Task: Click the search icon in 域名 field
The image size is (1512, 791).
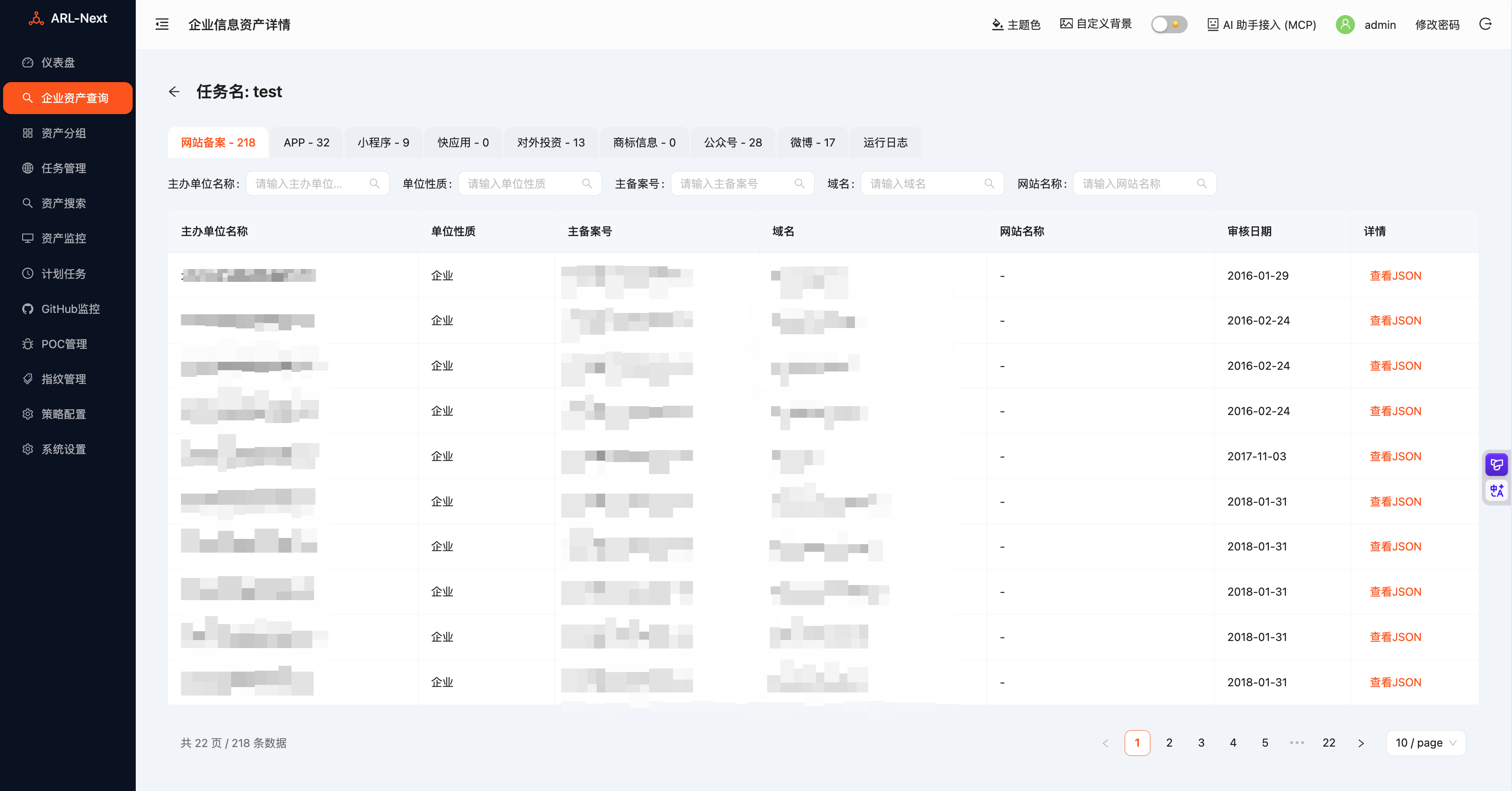Action: (x=990, y=184)
